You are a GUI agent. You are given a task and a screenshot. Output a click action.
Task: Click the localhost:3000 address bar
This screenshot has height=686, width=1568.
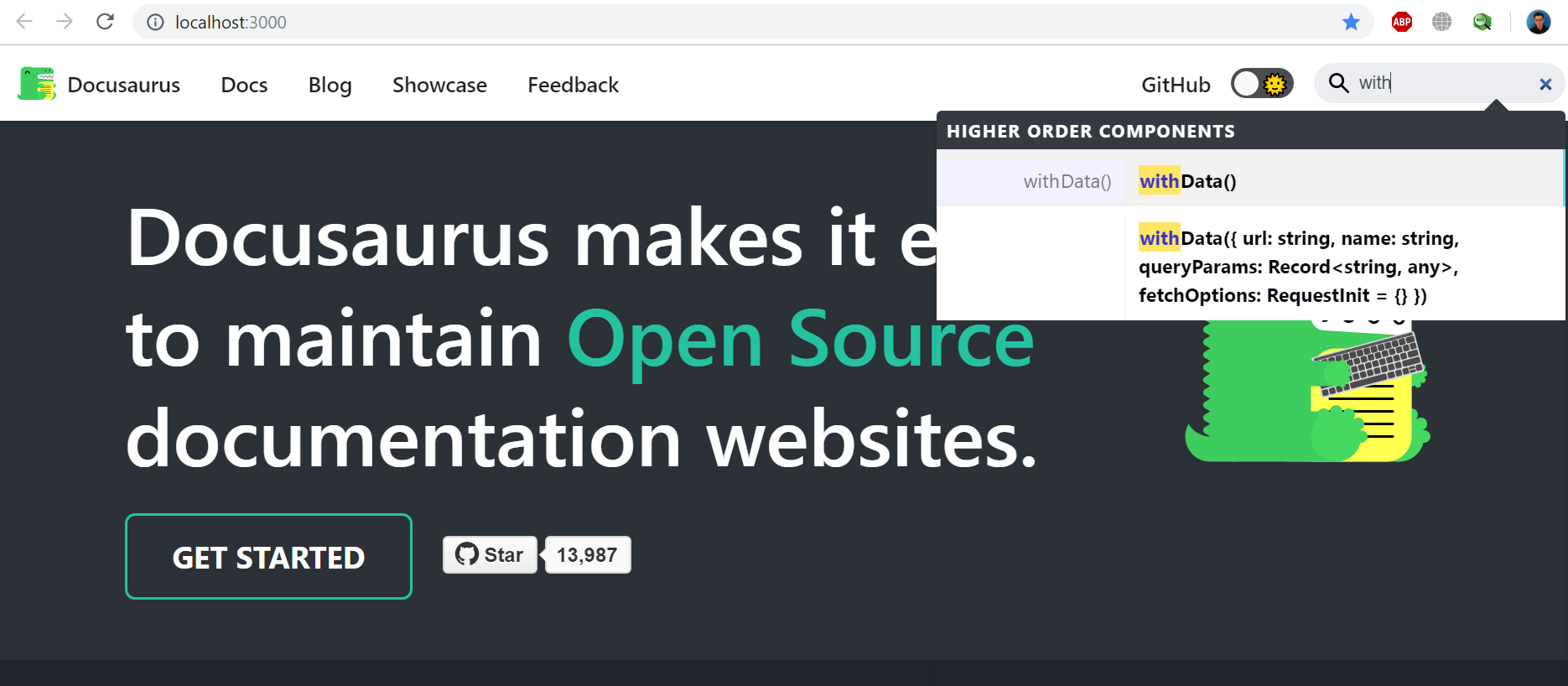[x=751, y=23]
